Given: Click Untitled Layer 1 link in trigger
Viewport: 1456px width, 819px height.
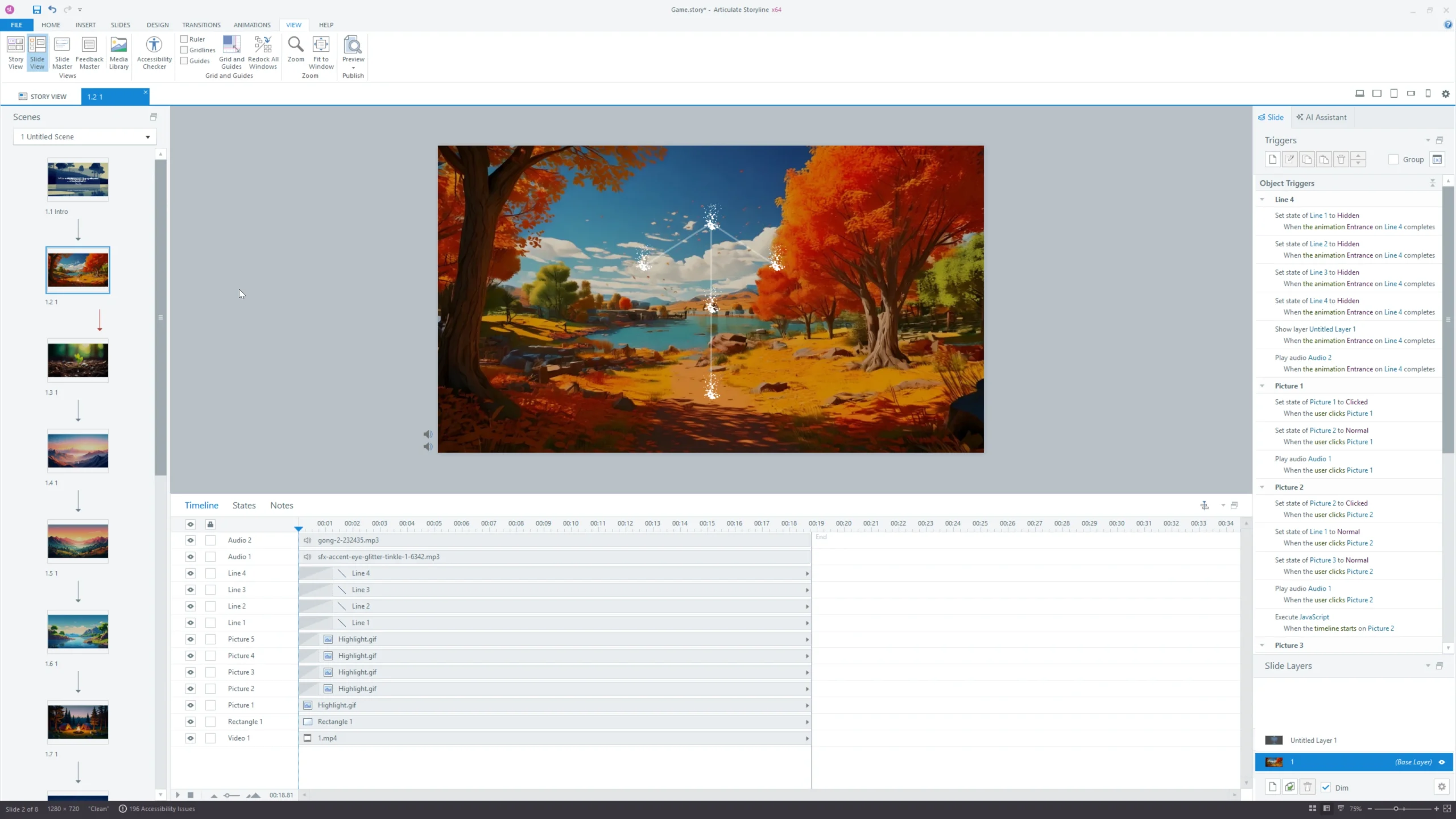Looking at the screenshot, I should coord(1332,329).
